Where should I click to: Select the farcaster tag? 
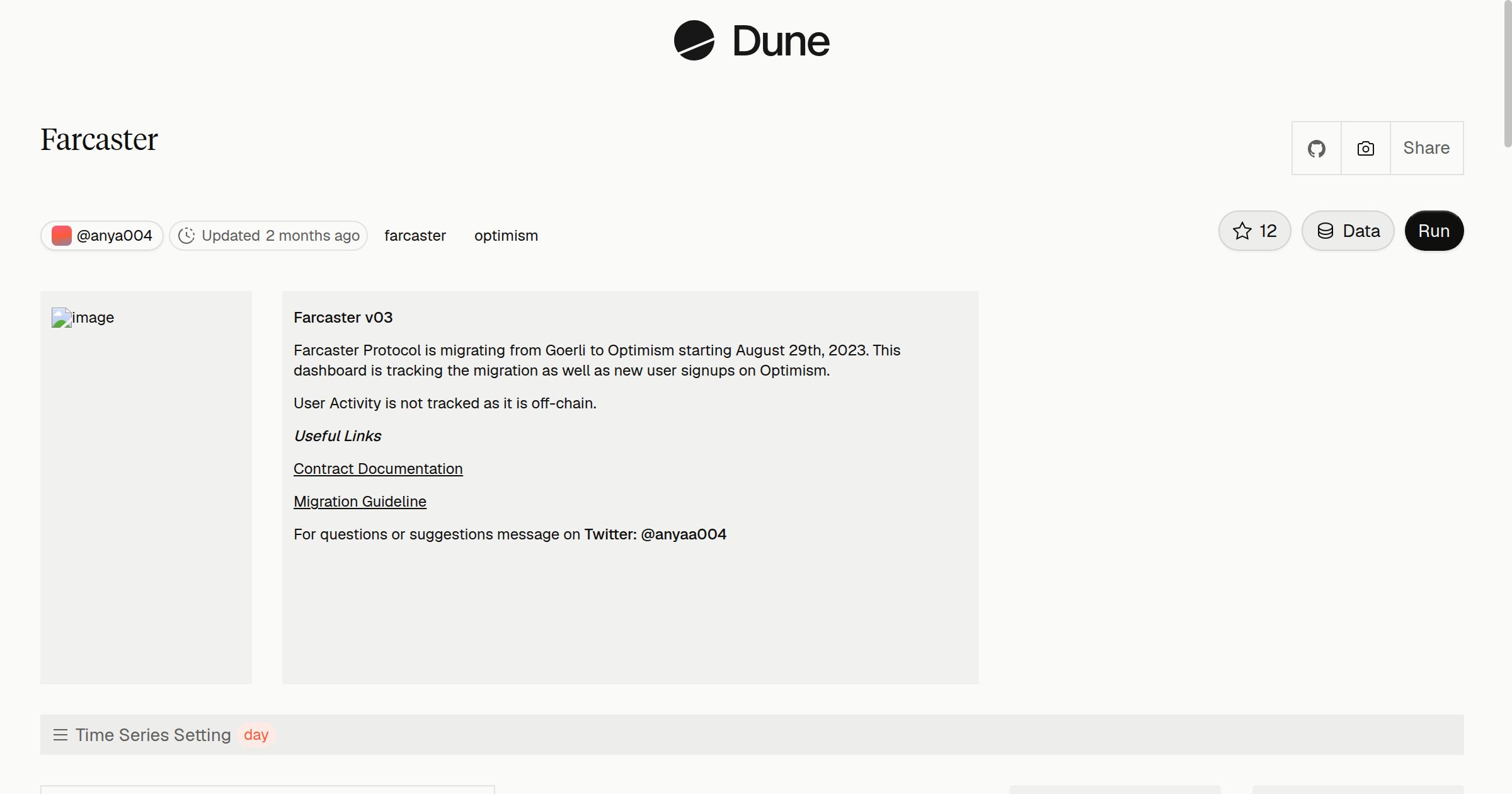coord(415,236)
